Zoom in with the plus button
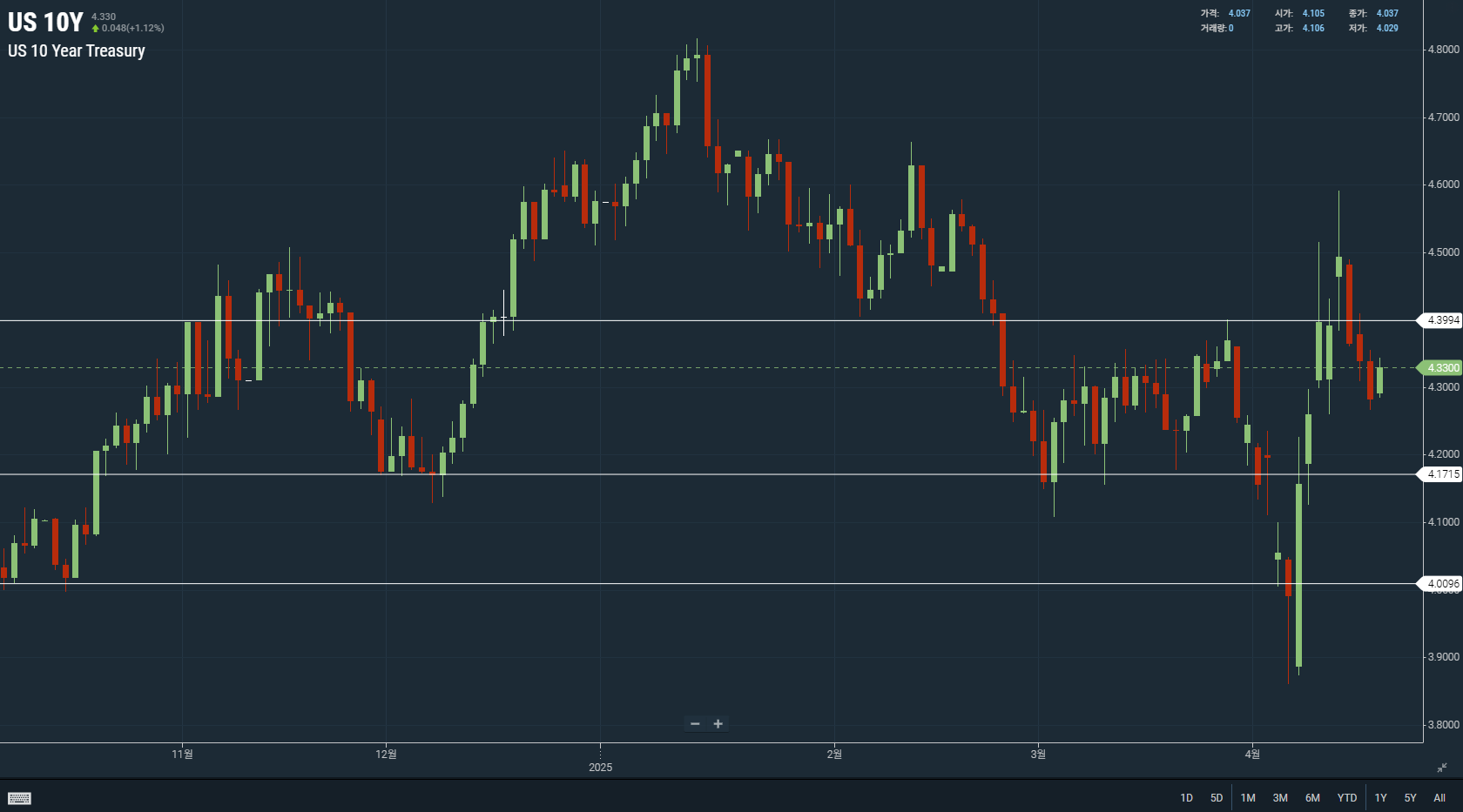The height and width of the screenshot is (812, 1463). (718, 724)
